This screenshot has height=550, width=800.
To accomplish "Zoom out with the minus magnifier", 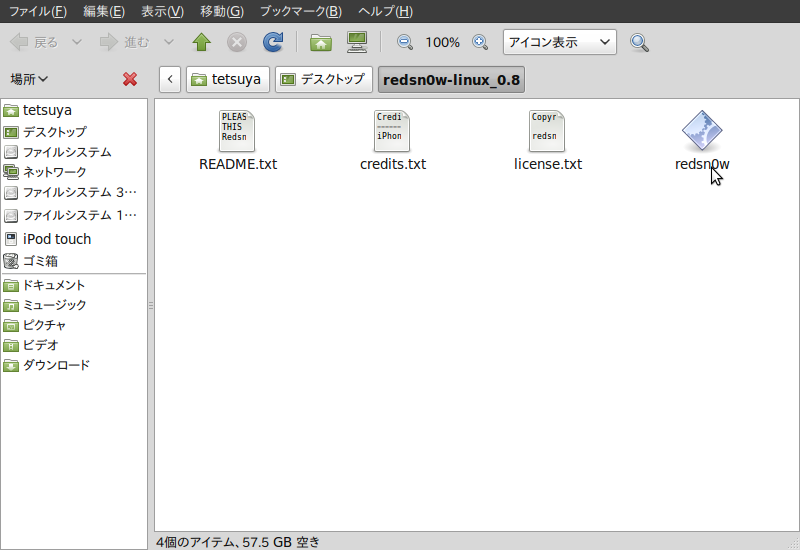I will click(x=405, y=42).
